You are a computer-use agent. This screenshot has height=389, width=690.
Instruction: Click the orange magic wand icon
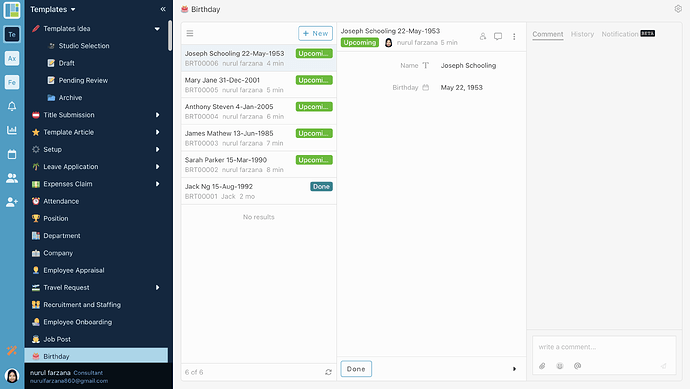(12, 350)
